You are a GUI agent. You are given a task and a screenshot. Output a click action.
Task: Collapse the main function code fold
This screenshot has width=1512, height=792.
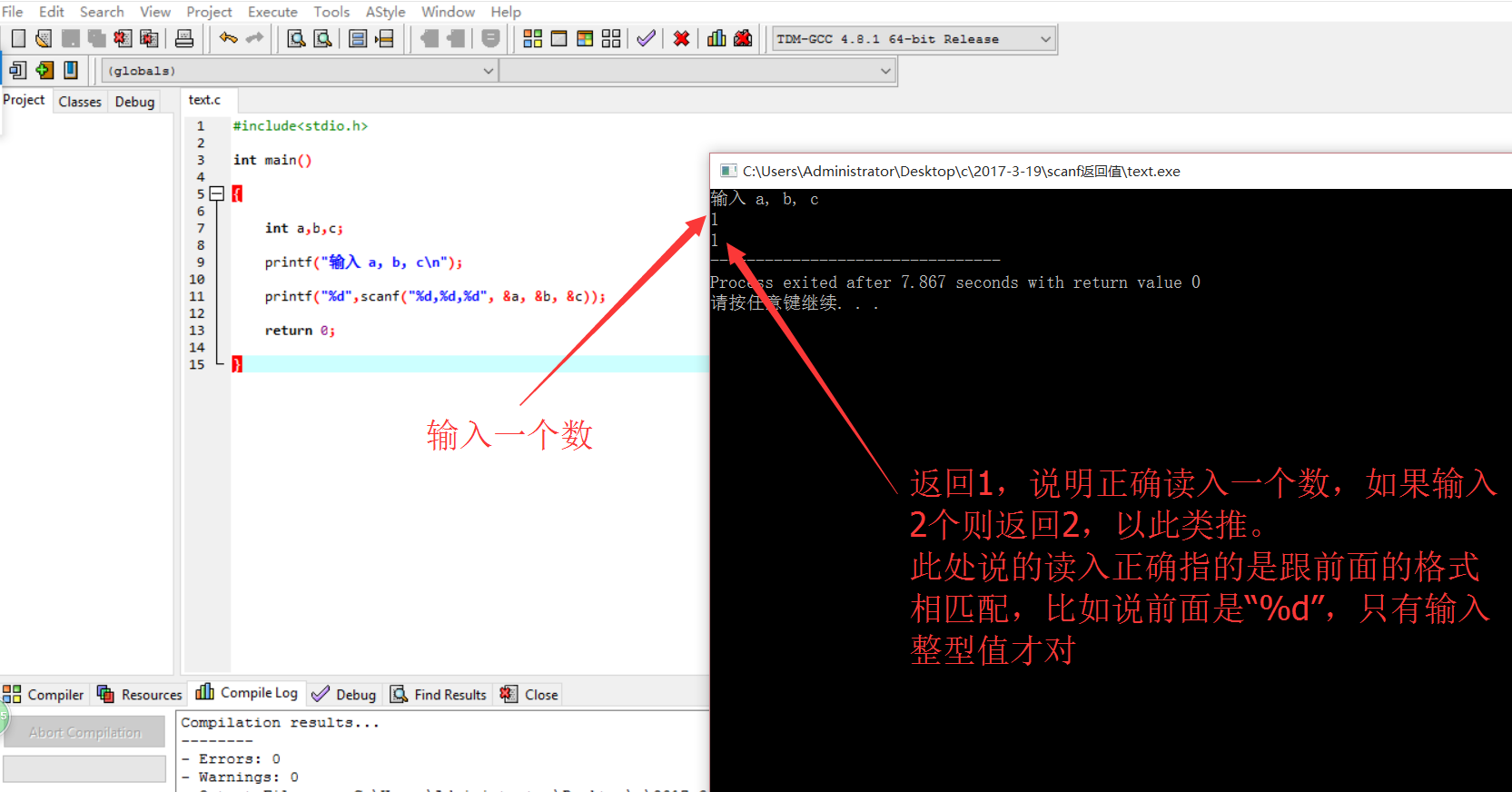coord(216,193)
